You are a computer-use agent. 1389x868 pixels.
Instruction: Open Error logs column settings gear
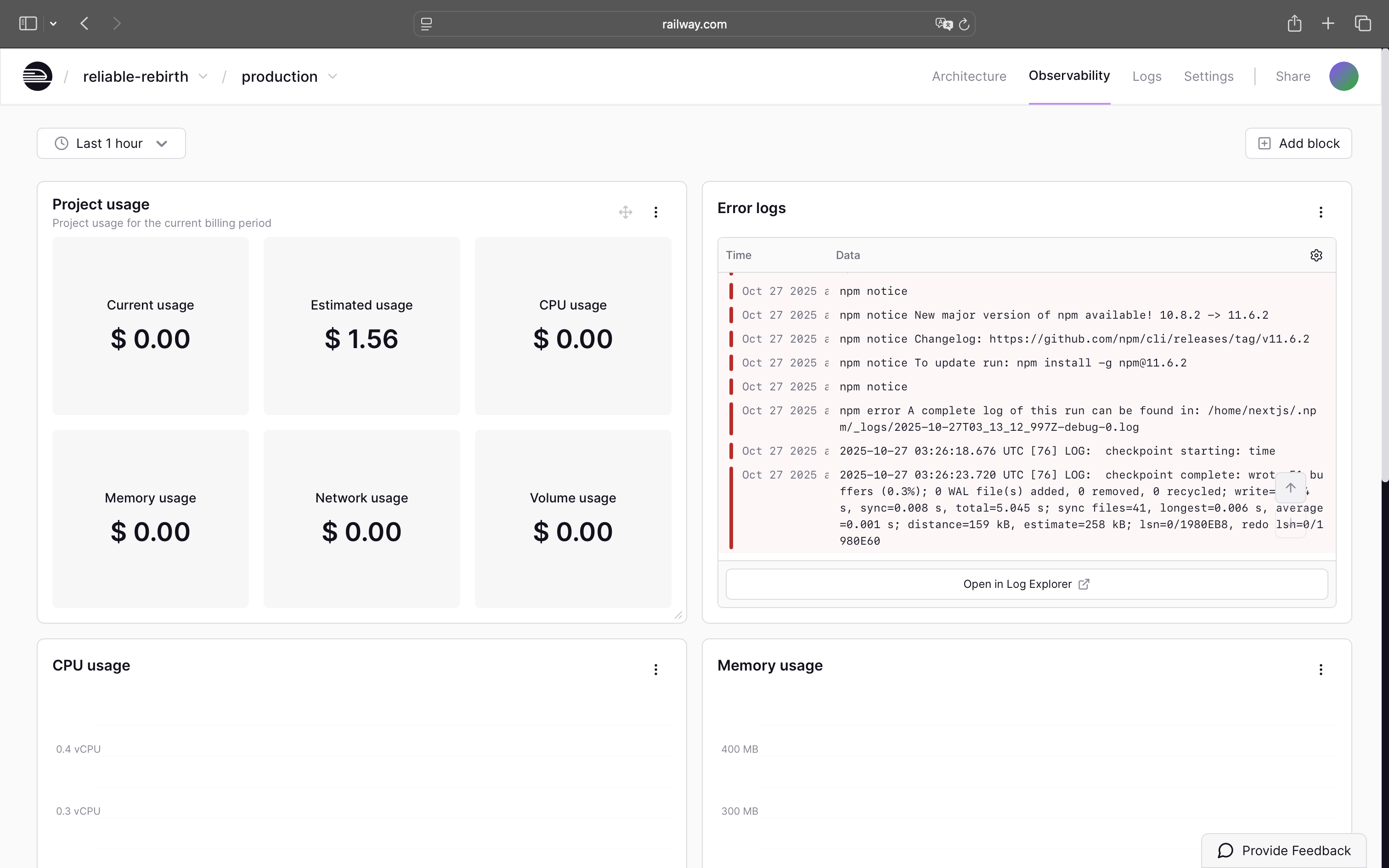[x=1316, y=255]
